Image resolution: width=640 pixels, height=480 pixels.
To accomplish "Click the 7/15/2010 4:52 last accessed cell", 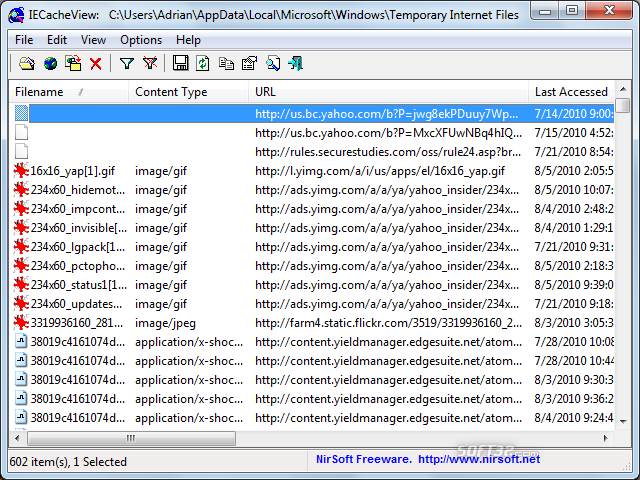I will point(573,133).
